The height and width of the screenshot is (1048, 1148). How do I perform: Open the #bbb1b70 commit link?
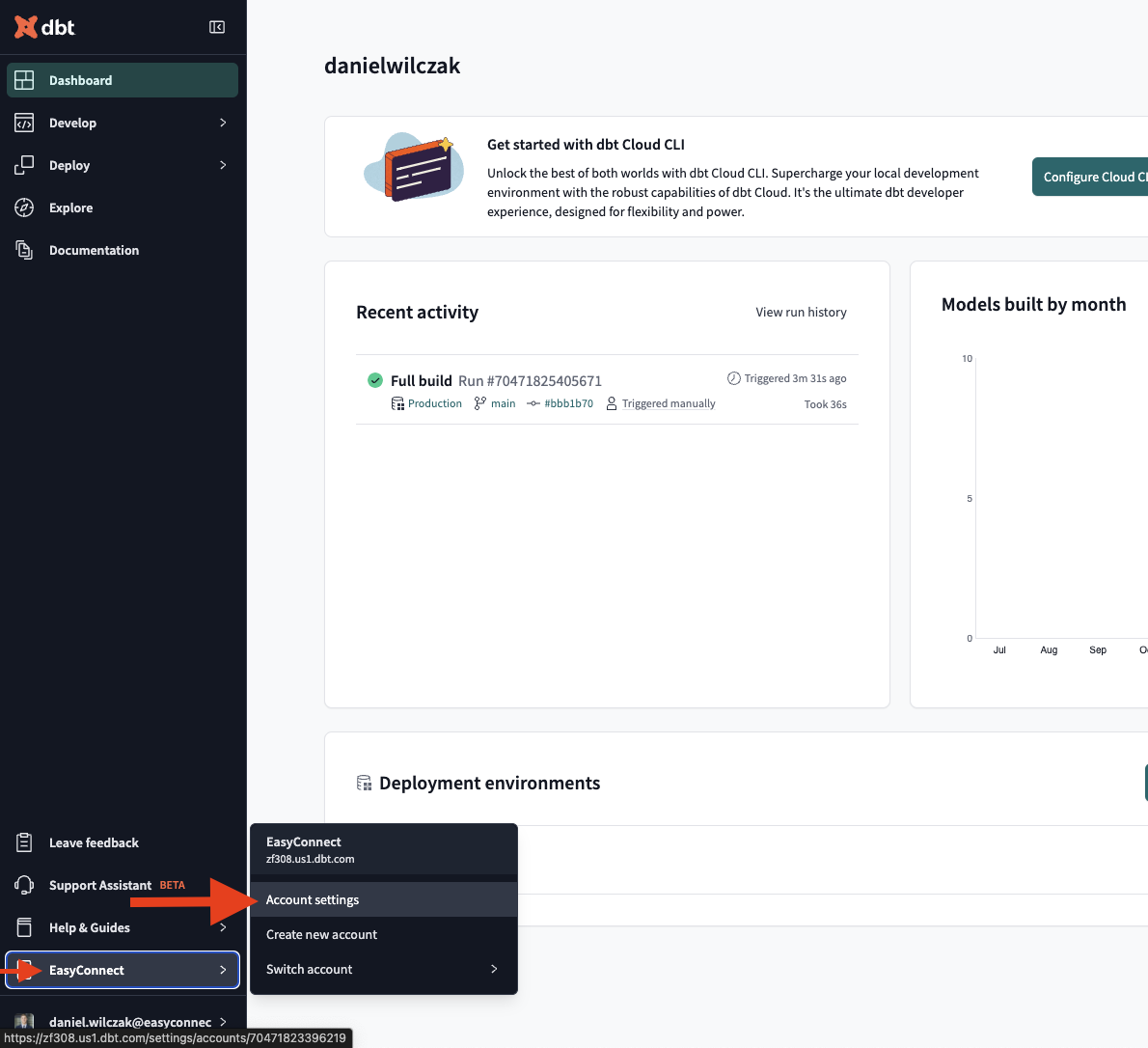coord(569,403)
